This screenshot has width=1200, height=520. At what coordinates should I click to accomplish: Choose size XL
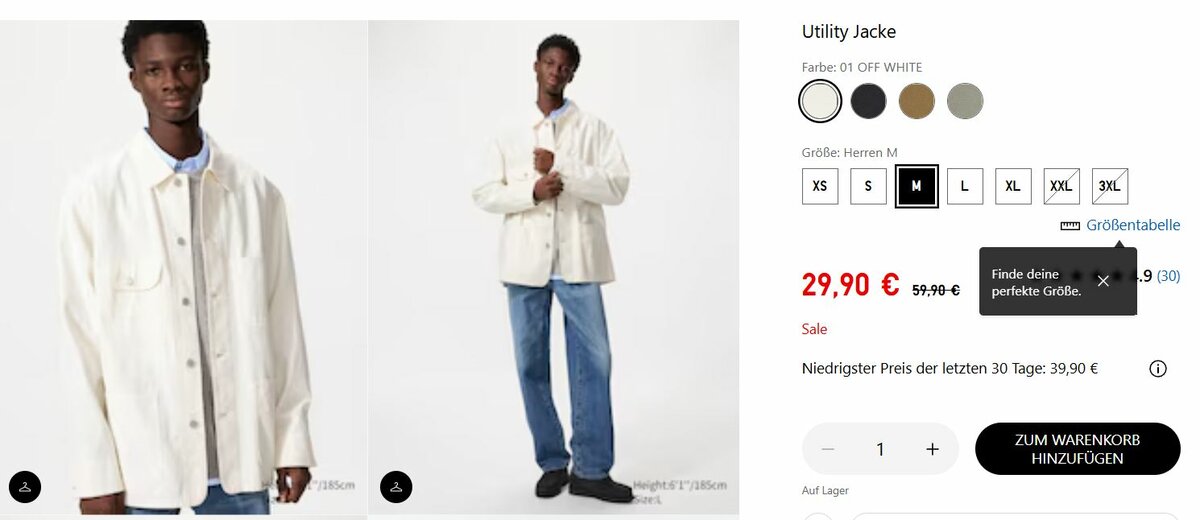point(1013,186)
